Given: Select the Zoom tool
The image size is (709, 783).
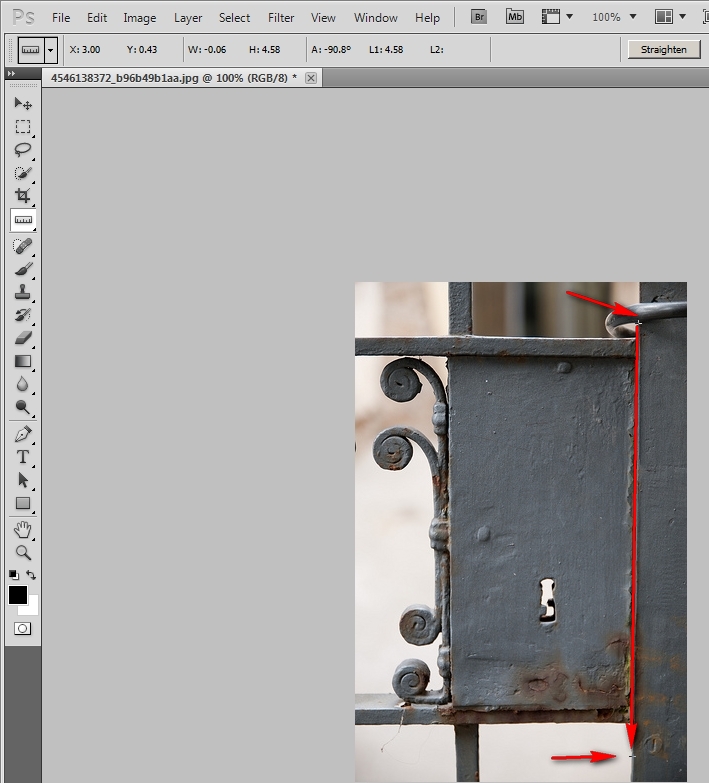Looking at the screenshot, I should tap(23, 552).
